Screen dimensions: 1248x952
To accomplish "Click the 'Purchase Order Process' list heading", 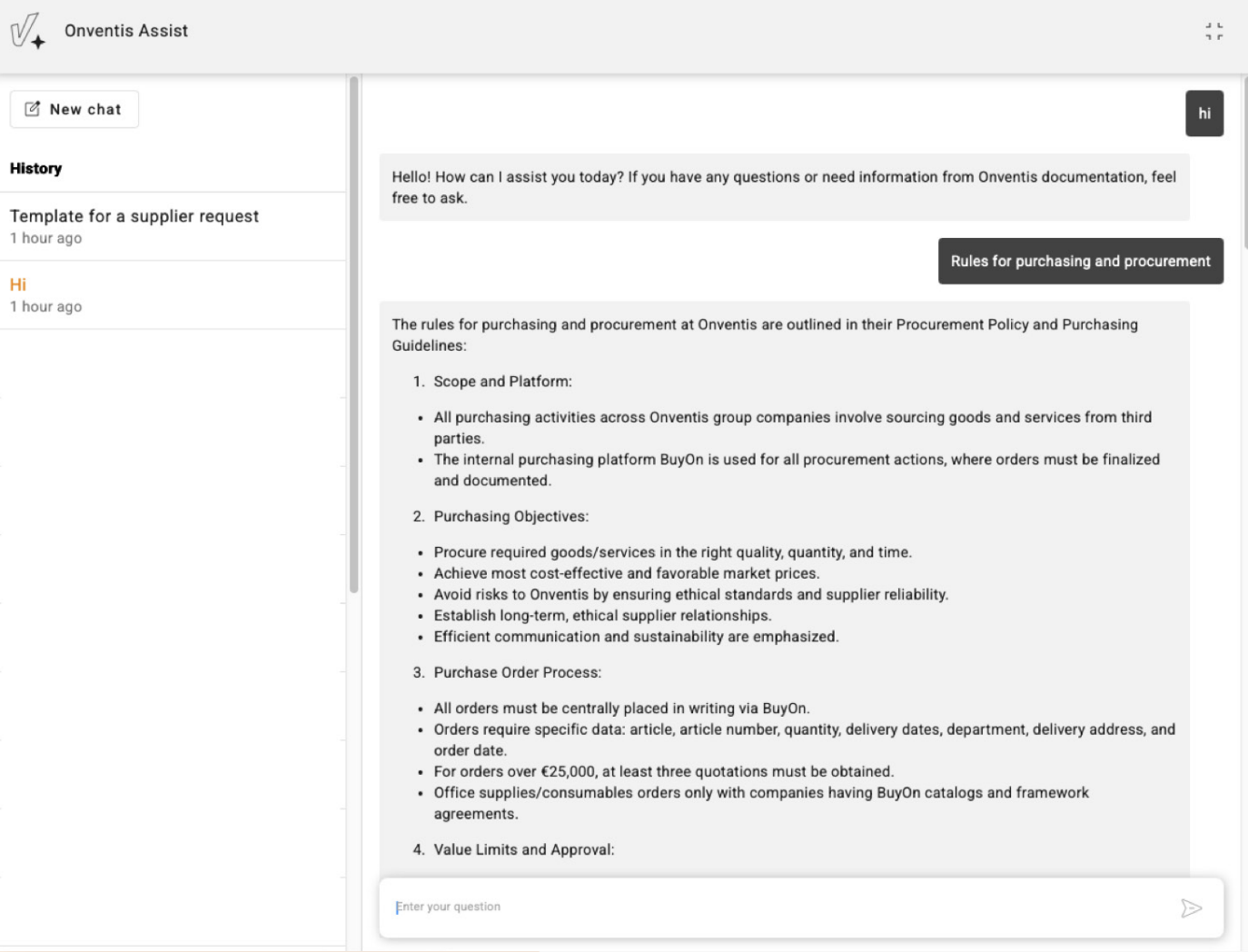I will [517, 672].
